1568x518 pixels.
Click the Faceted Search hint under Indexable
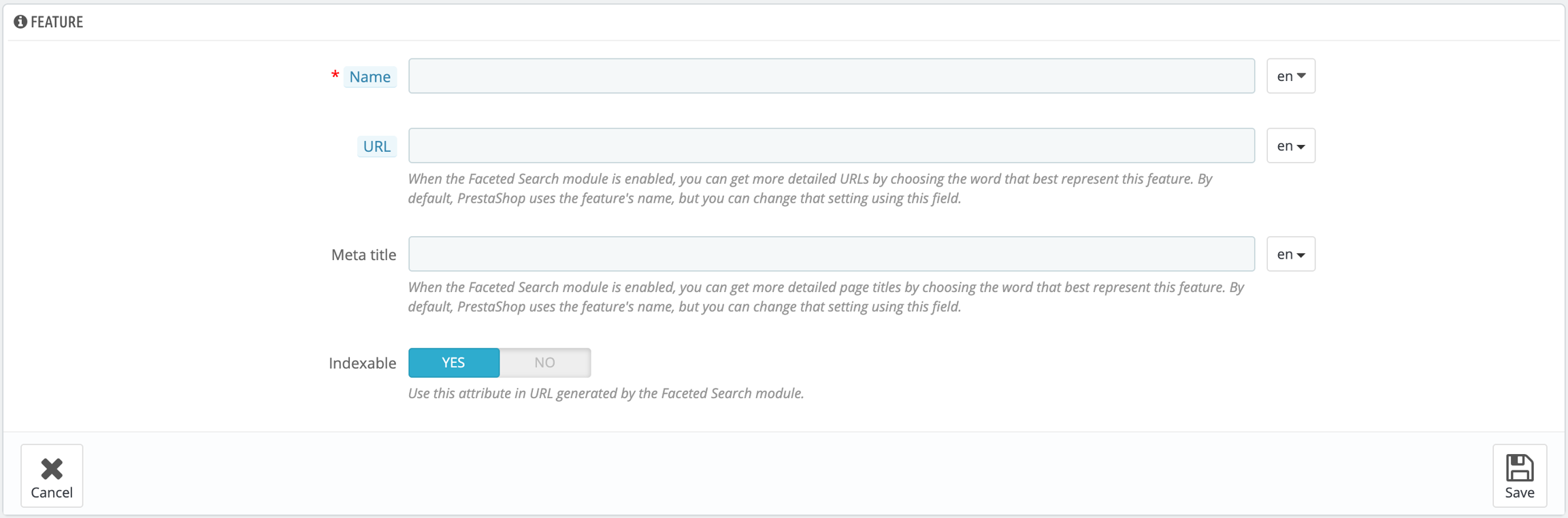(606, 393)
